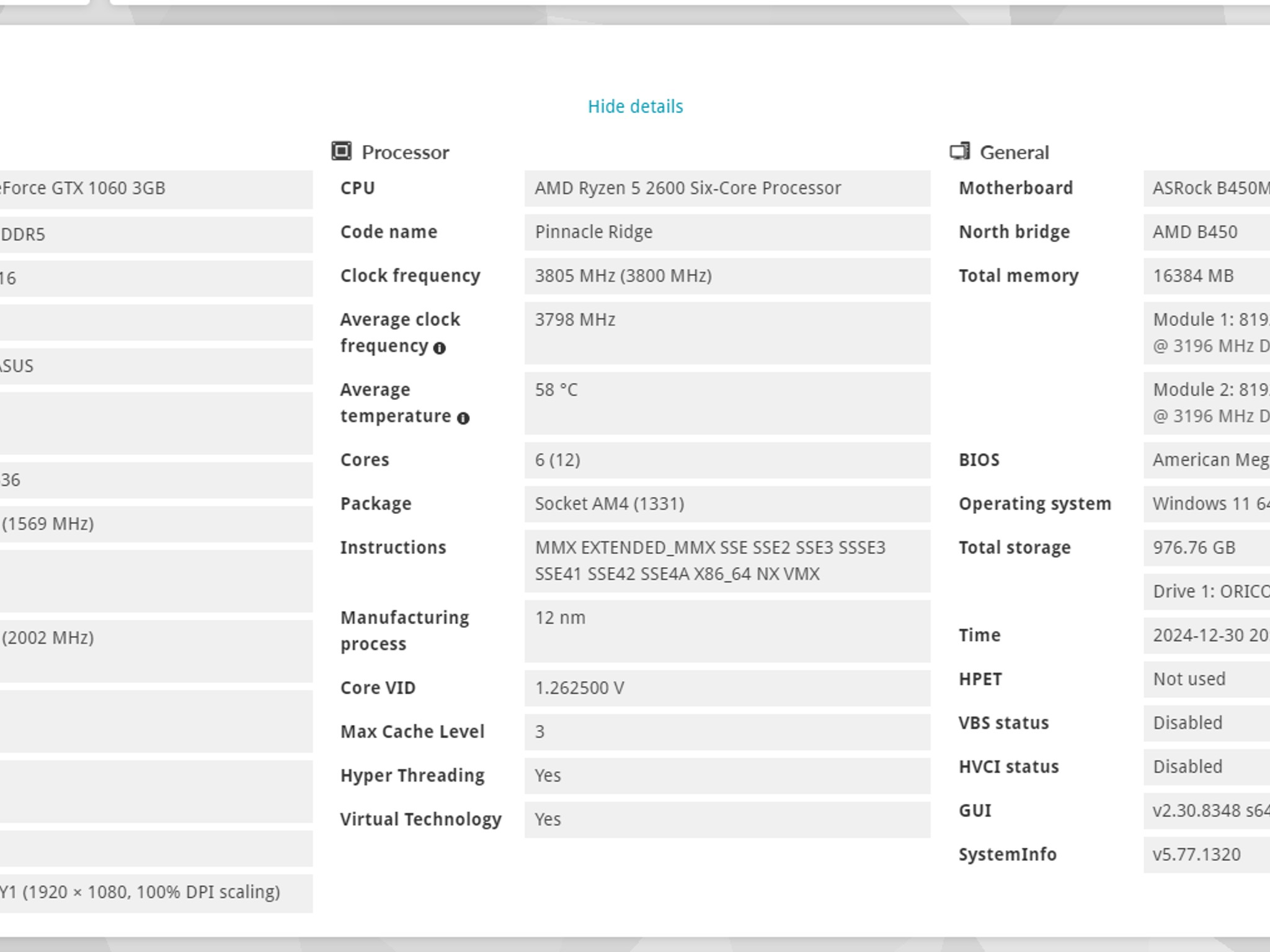Click the 976.76 GB total storage value

pos(1194,548)
